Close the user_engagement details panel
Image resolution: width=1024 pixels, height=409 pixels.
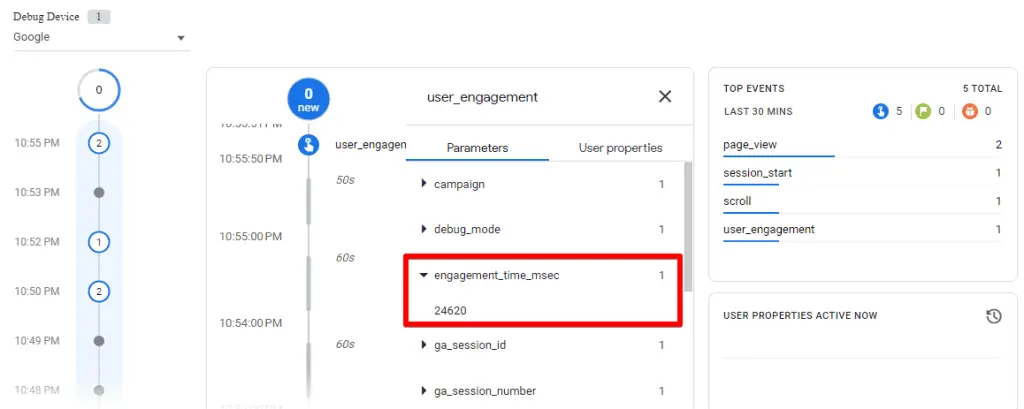[665, 97]
